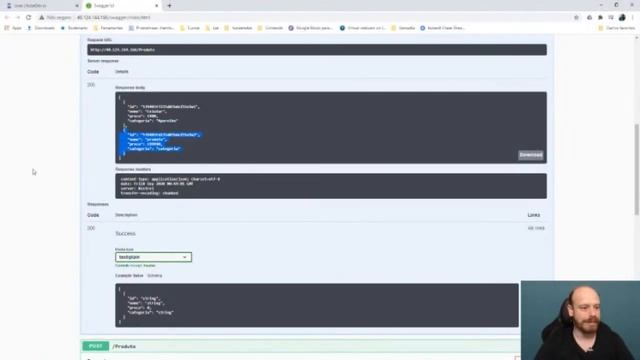Click the address bar URL
Viewport: 640px width, 360px height.
[x=113, y=18]
